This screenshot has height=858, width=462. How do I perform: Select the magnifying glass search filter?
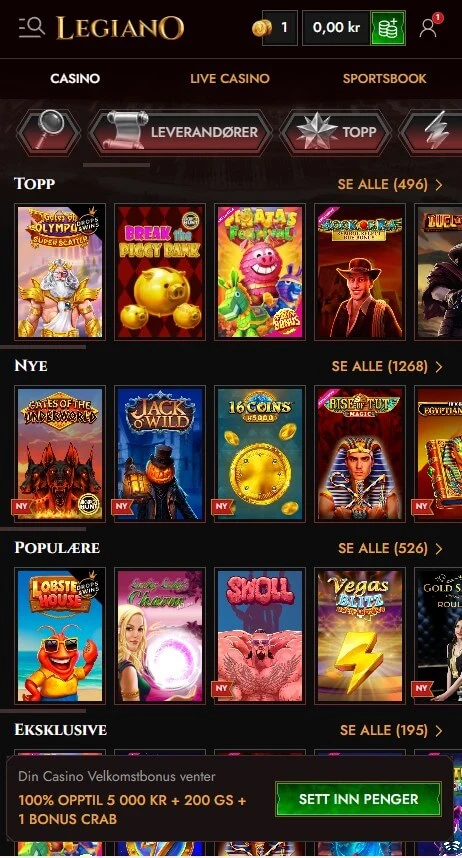click(x=48, y=132)
